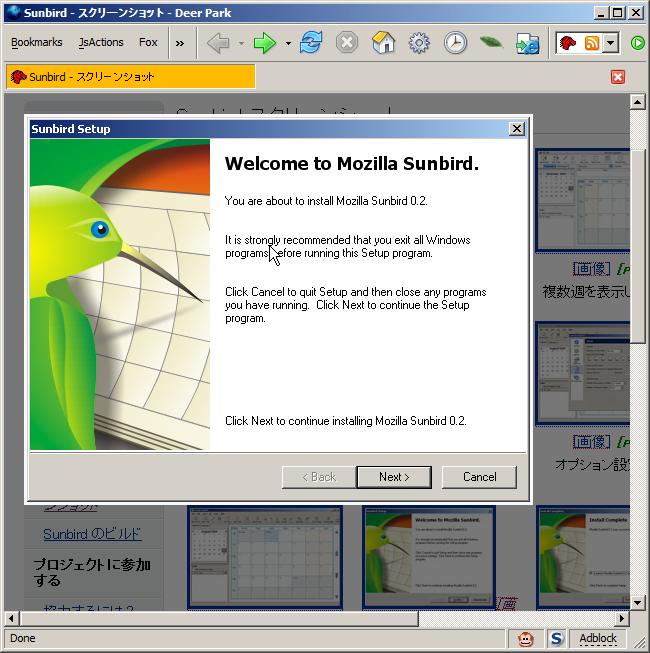
Task: Click the vertical scrollbar down arrow
Action: click(638, 603)
